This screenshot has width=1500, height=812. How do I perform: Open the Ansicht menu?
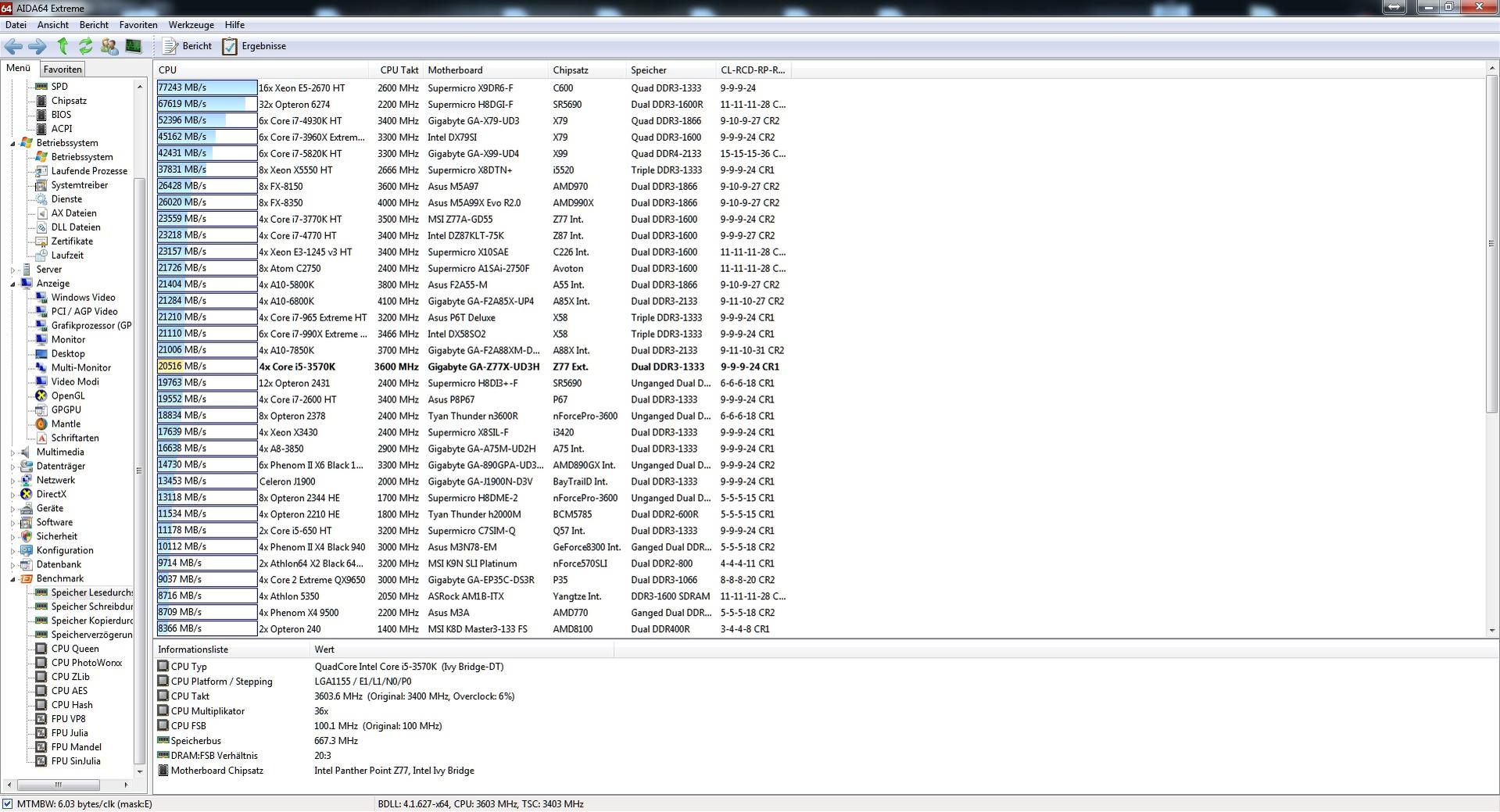[x=52, y=25]
